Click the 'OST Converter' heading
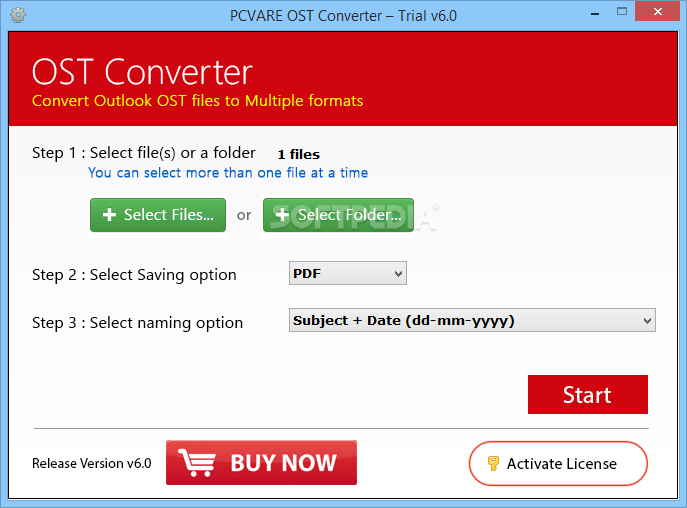The image size is (687, 508). 142,72
